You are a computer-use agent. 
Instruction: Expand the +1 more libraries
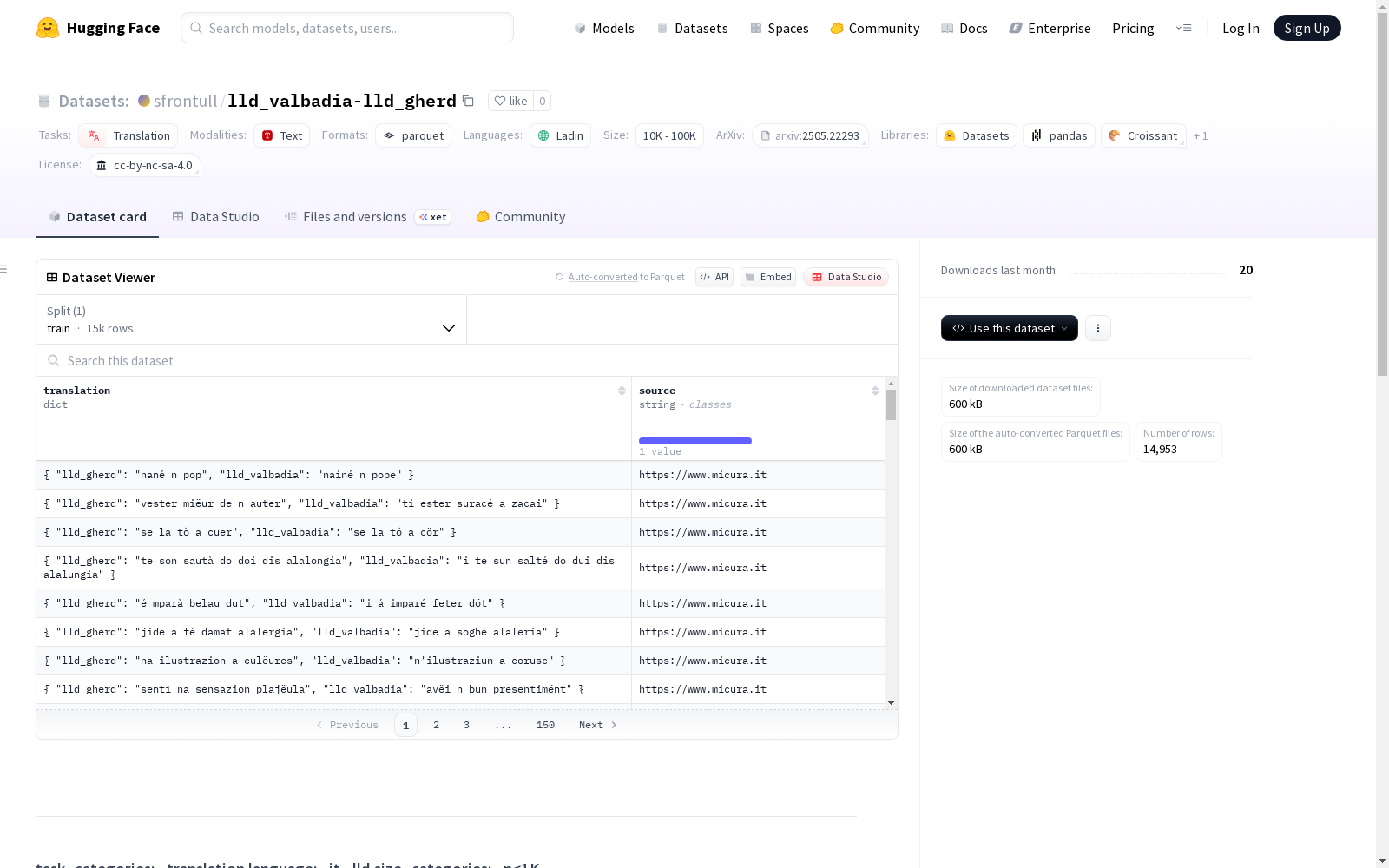tap(1201, 135)
